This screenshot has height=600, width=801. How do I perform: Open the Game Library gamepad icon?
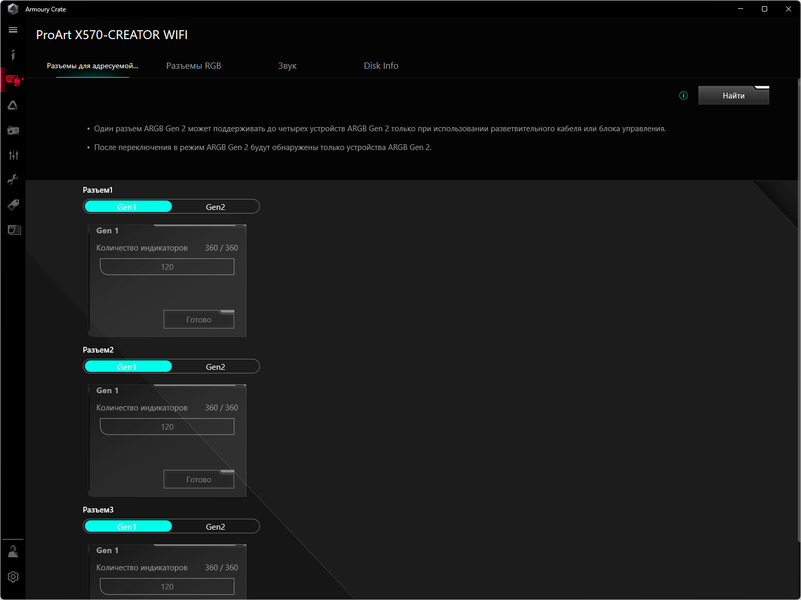pos(13,130)
